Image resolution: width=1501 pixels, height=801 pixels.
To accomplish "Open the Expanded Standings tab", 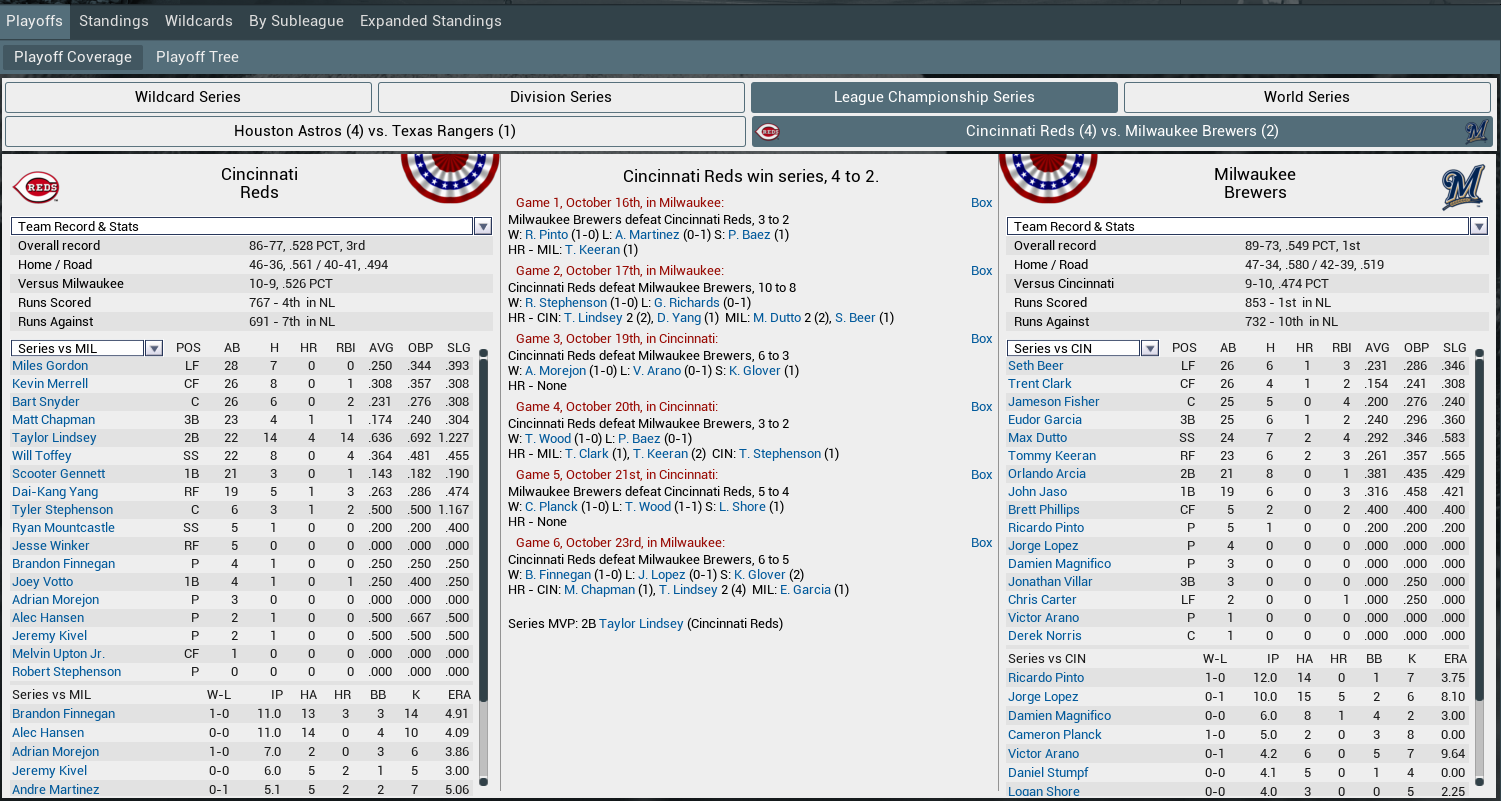I will tap(431, 20).
